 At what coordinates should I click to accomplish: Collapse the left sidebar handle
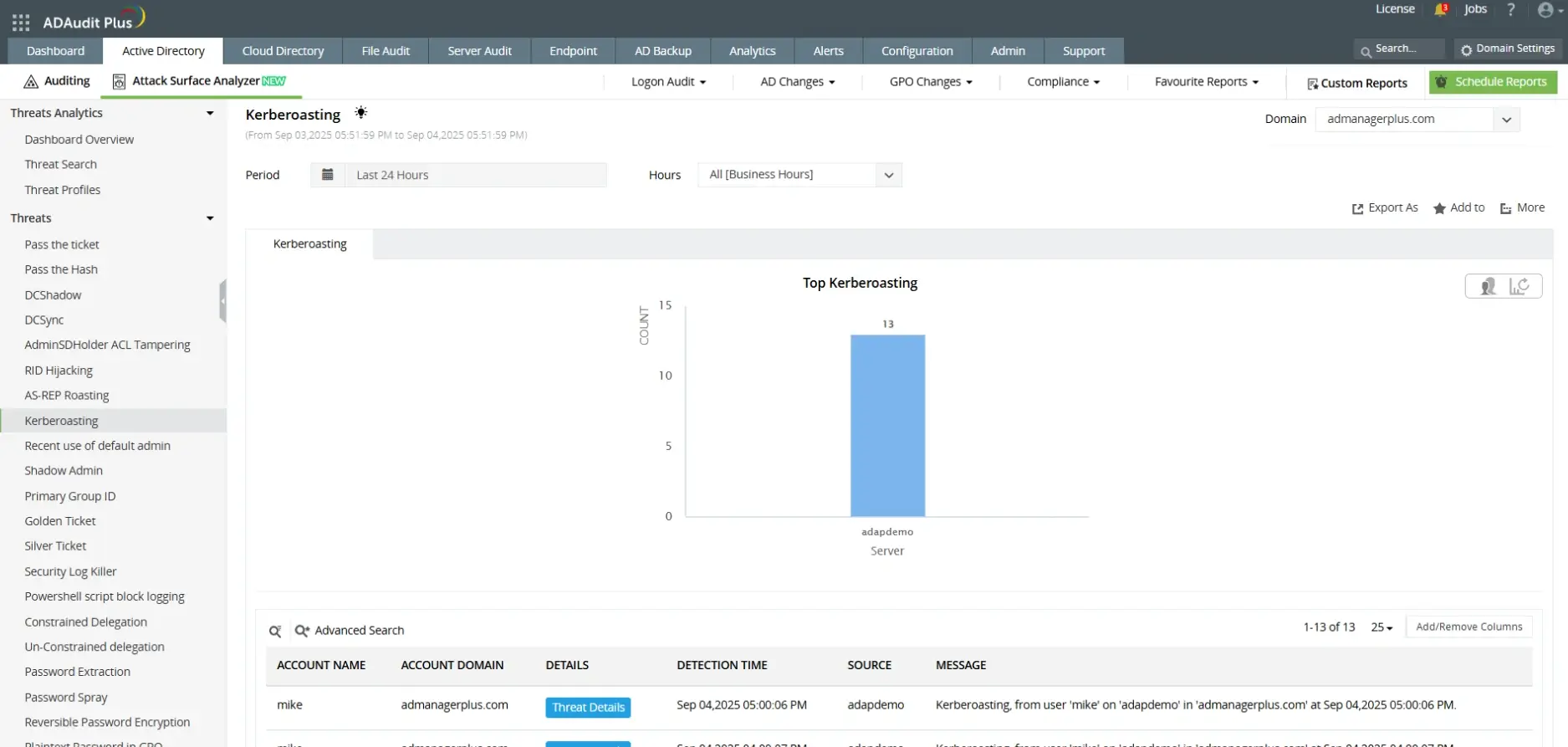coord(222,301)
